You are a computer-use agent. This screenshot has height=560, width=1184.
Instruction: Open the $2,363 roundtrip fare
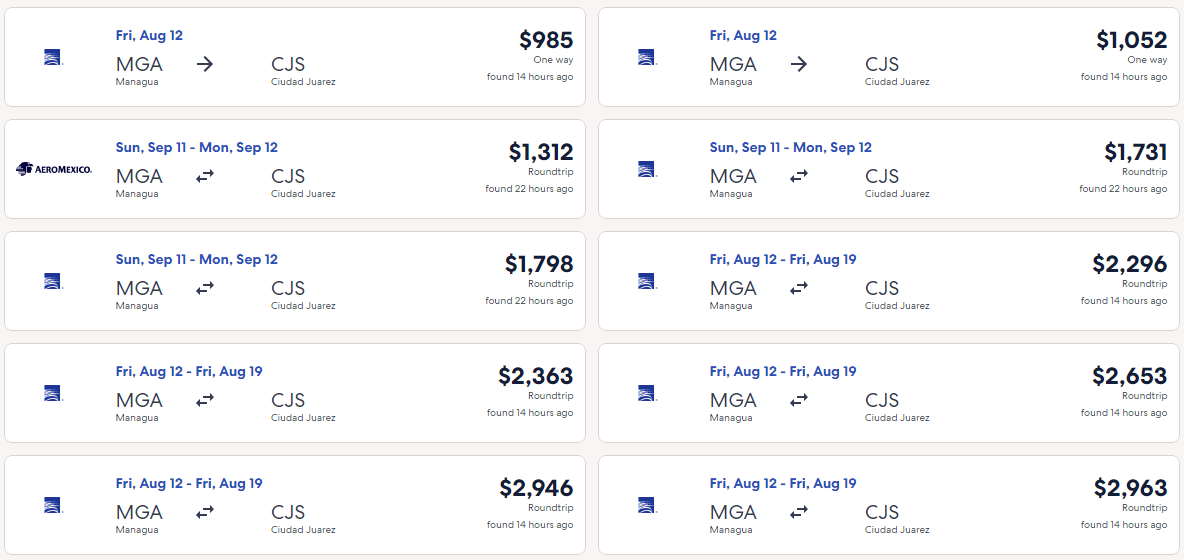(535, 376)
